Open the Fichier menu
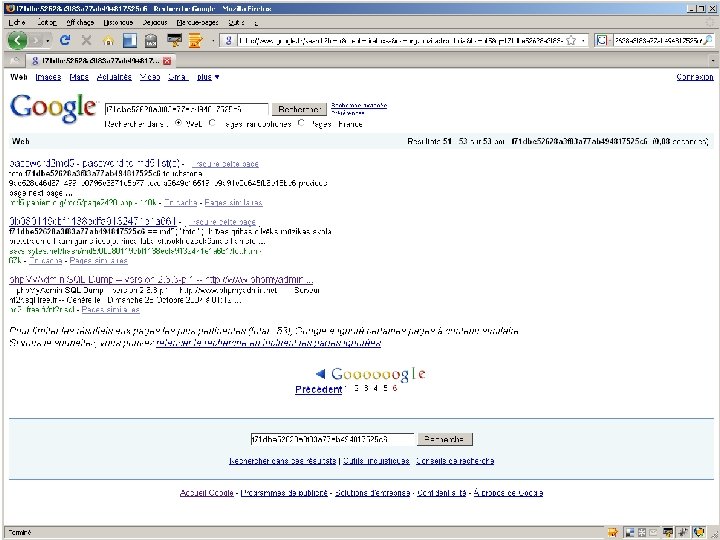Viewport: 720px width, 540px height. point(17,22)
